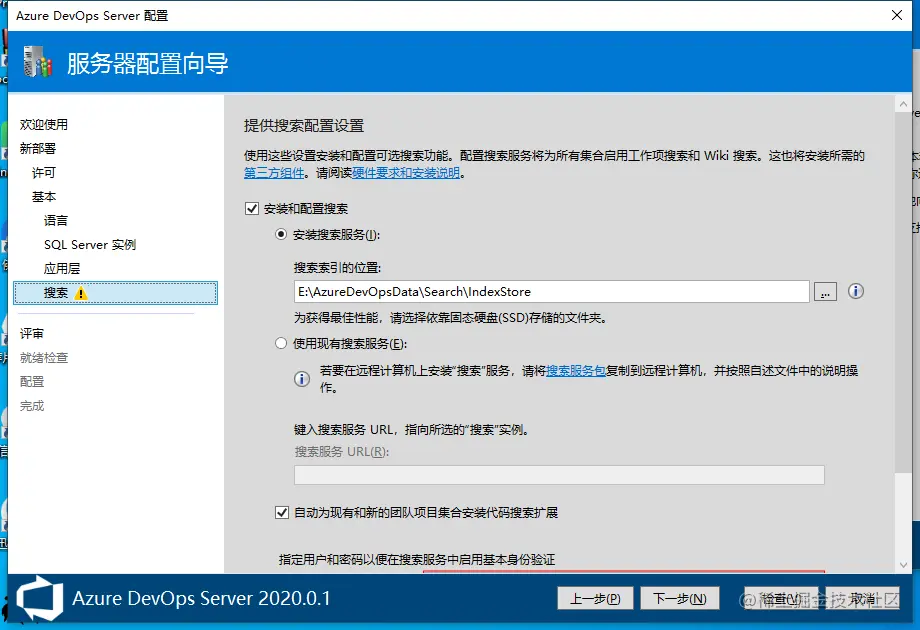Select 应用层 step in sidebar
The height and width of the screenshot is (630, 920).
pos(62,269)
